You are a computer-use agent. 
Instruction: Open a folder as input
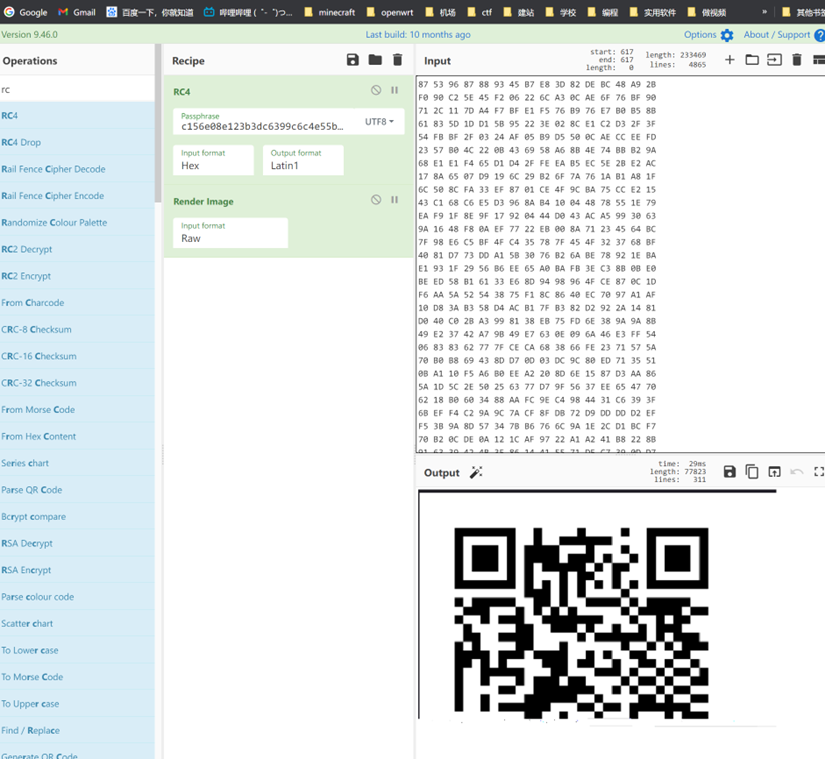[752, 60]
